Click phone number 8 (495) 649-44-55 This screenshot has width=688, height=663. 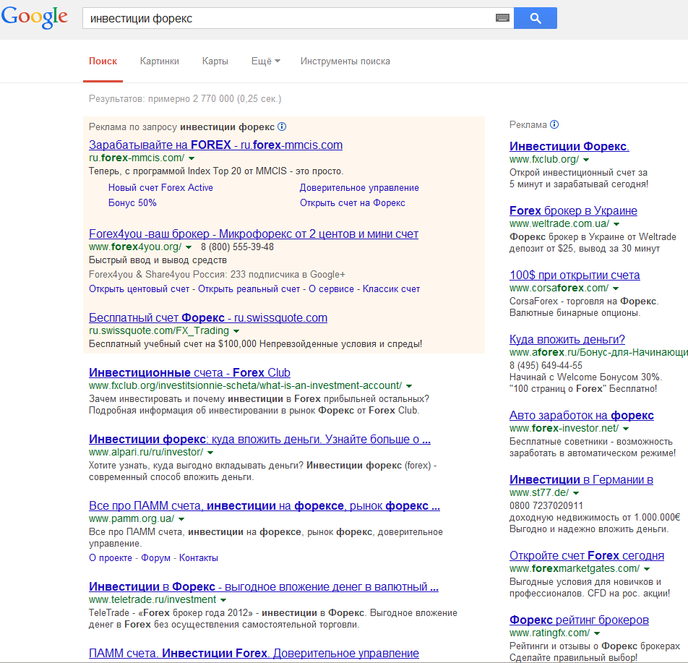click(x=546, y=366)
